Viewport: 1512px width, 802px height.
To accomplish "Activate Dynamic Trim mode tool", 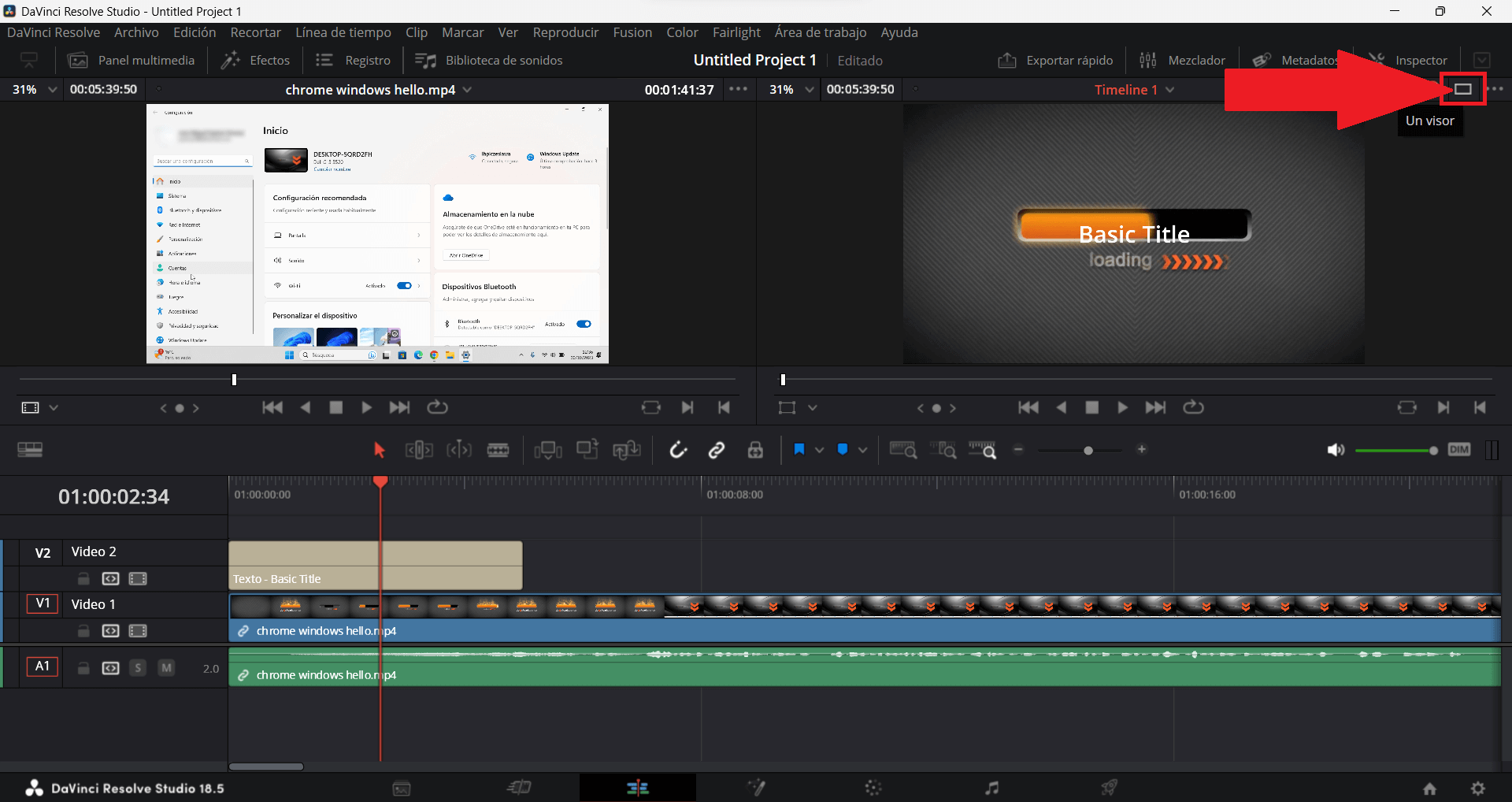I will point(459,450).
